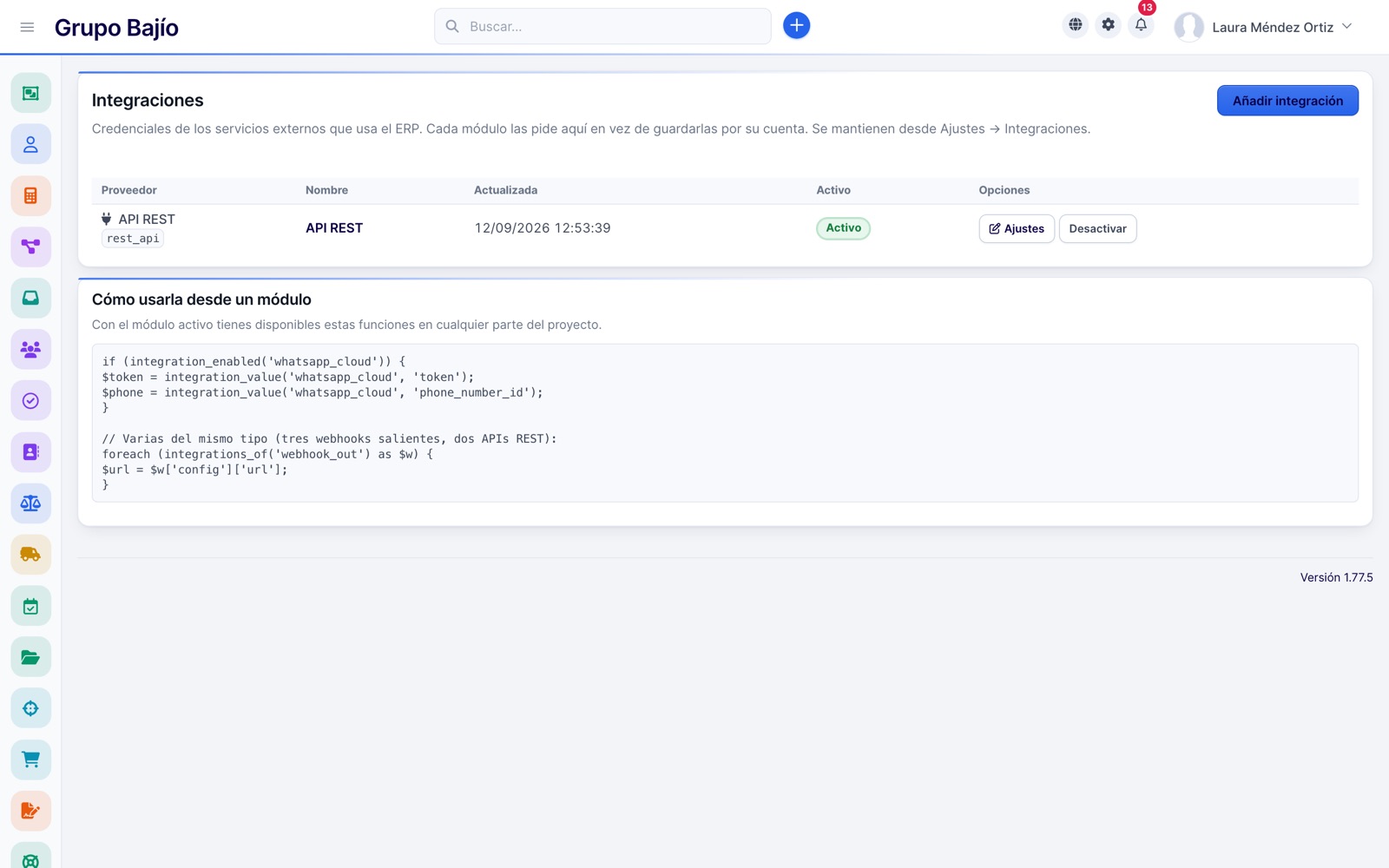Click Desactivar for the API REST integration
The image size is (1389, 868).
tap(1097, 228)
